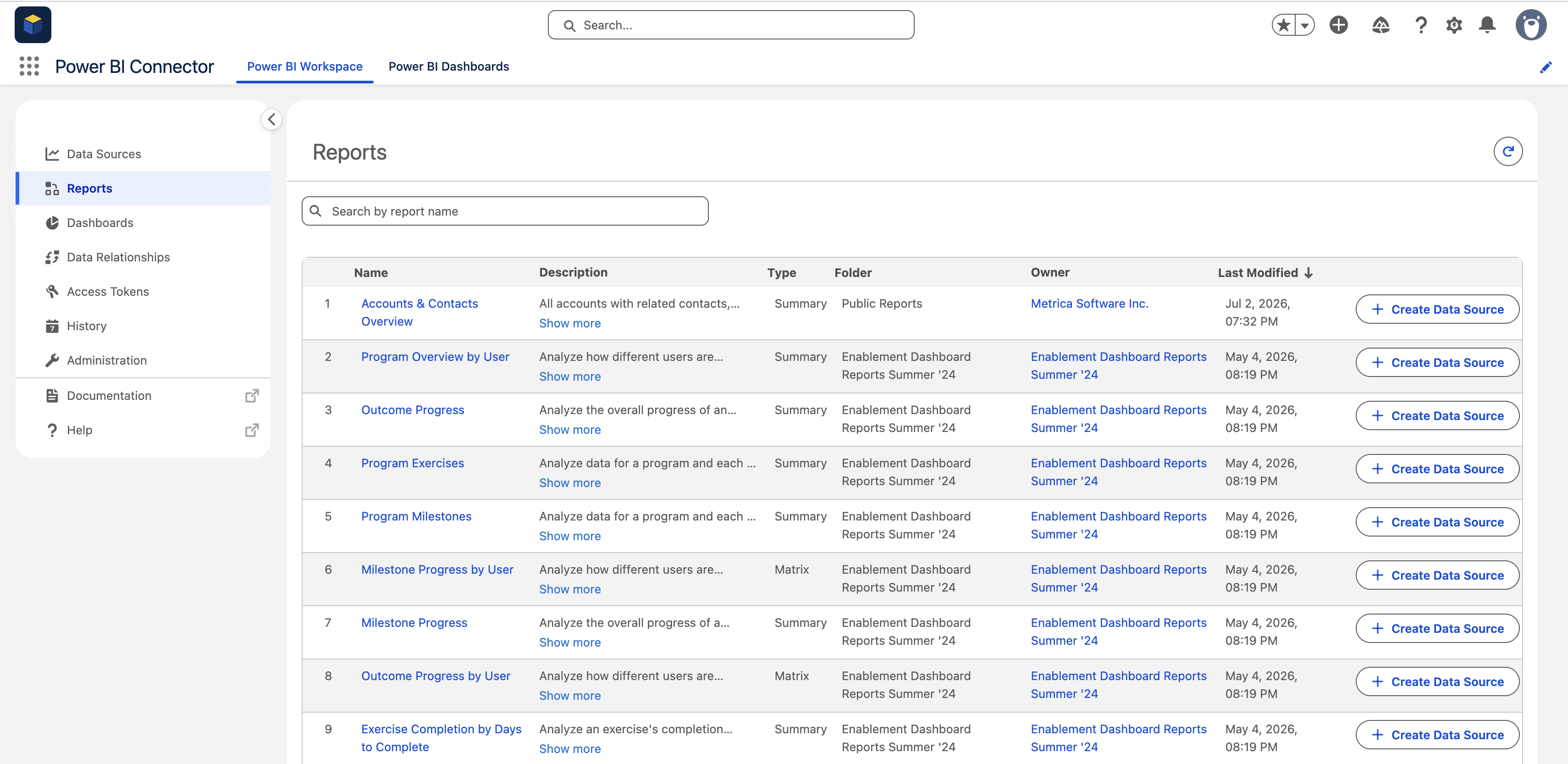Click the Administration wrench icon
This screenshot has height=764, width=1568.
52,360
